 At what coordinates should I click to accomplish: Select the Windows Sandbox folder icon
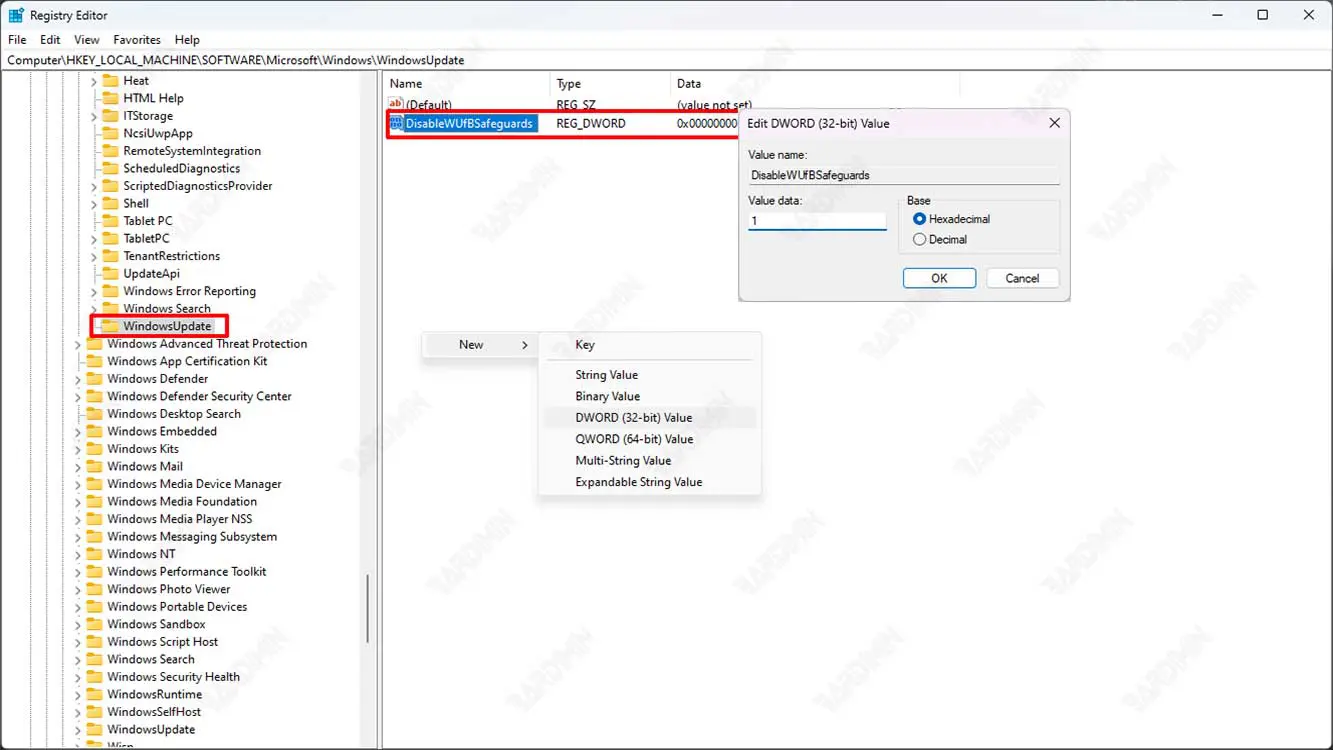pyautogui.click(x=94, y=624)
